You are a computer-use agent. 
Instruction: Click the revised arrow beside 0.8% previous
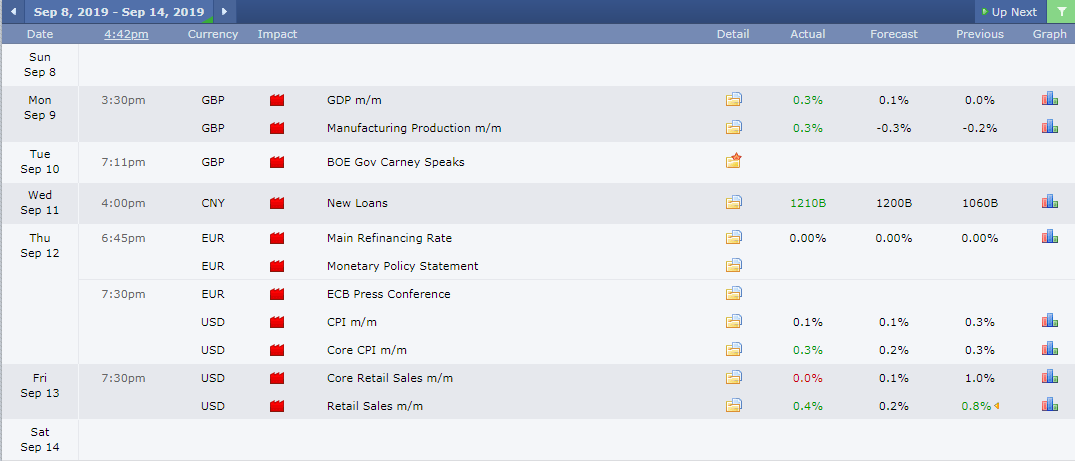coord(997,406)
